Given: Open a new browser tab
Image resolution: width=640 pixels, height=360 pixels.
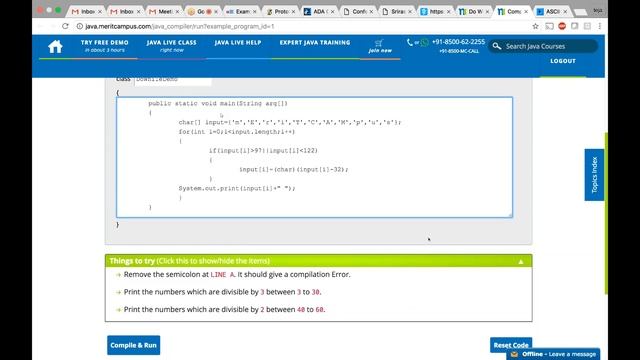Looking at the screenshot, I should pos(580,12).
